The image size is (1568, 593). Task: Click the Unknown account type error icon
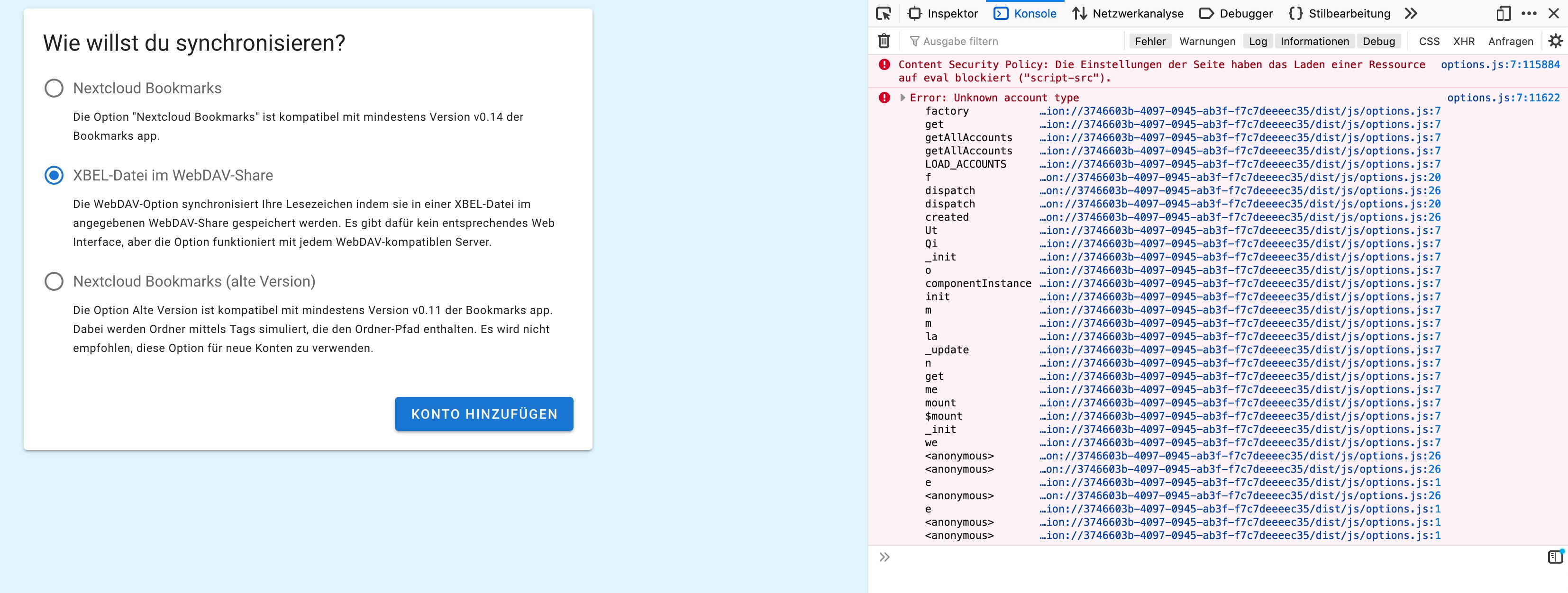tap(884, 97)
